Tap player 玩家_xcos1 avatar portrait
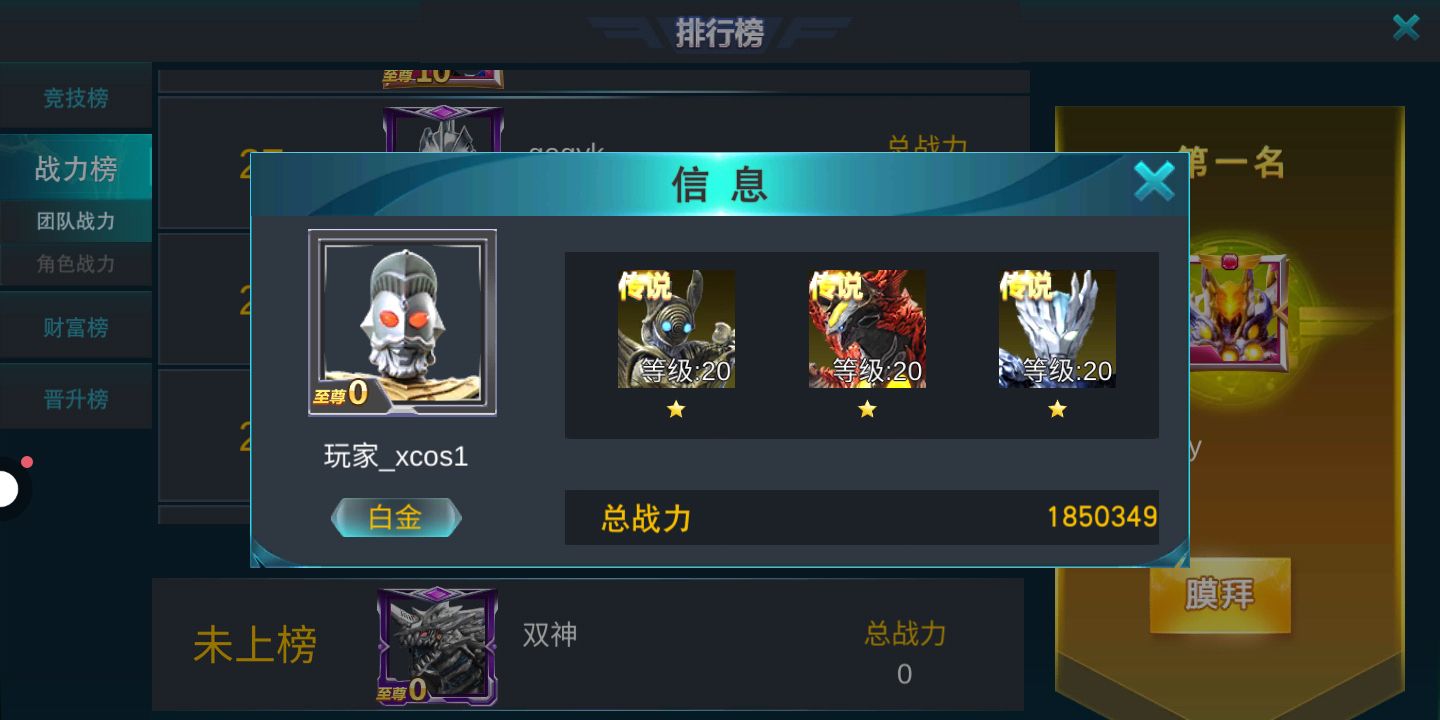This screenshot has width=1440, height=720. point(402,322)
